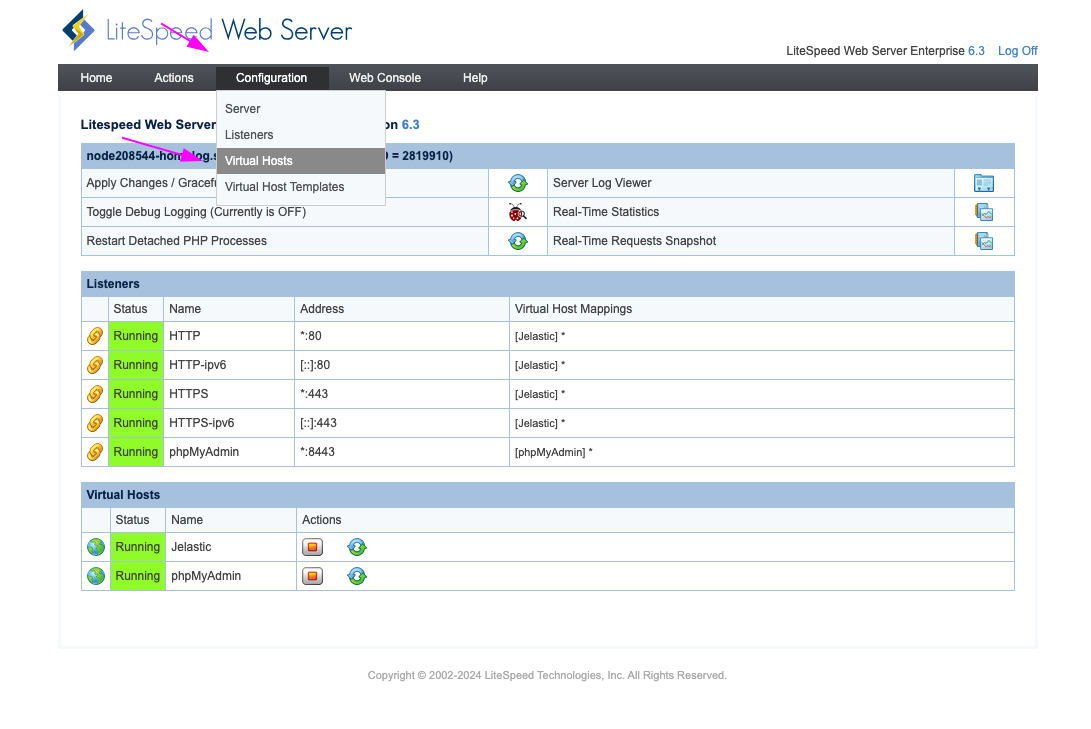The width and height of the screenshot is (1091, 729).
Task: Choose Virtual Host Templates menu entry
Action: [285, 187]
